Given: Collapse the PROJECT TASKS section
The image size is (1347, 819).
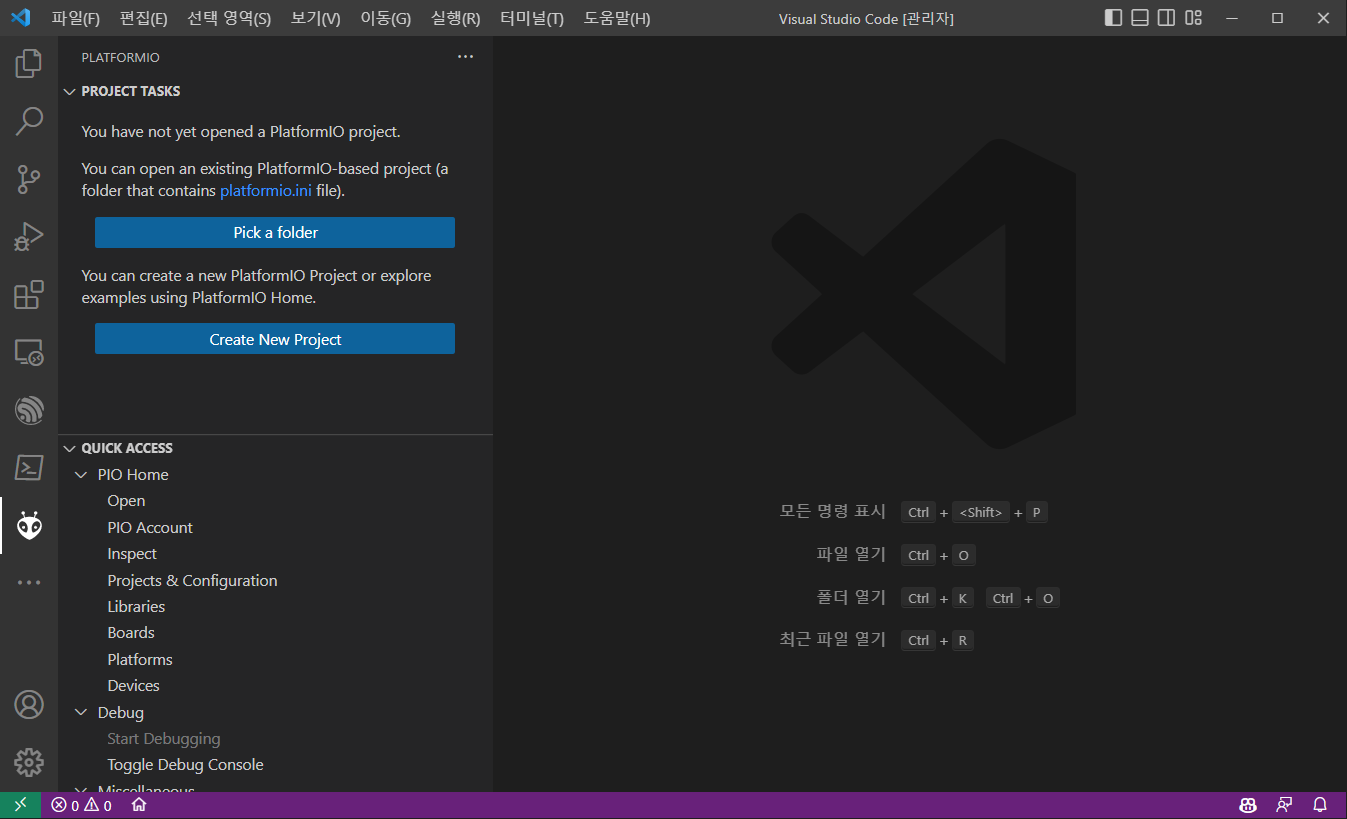Looking at the screenshot, I should [x=69, y=91].
